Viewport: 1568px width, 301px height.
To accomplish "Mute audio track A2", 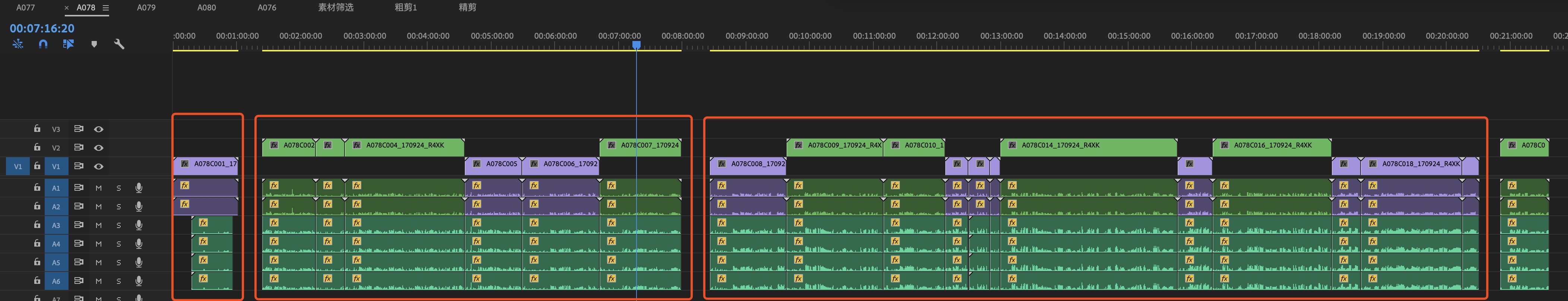I will [99, 206].
